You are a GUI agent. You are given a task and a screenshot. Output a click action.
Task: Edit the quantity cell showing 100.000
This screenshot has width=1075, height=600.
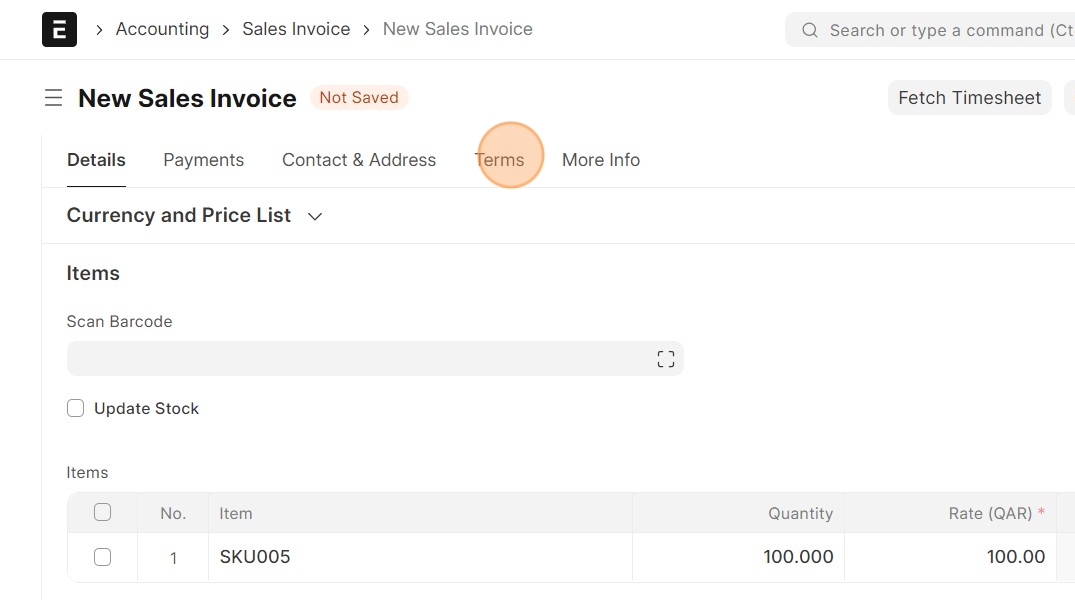pyautogui.click(x=738, y=557)
